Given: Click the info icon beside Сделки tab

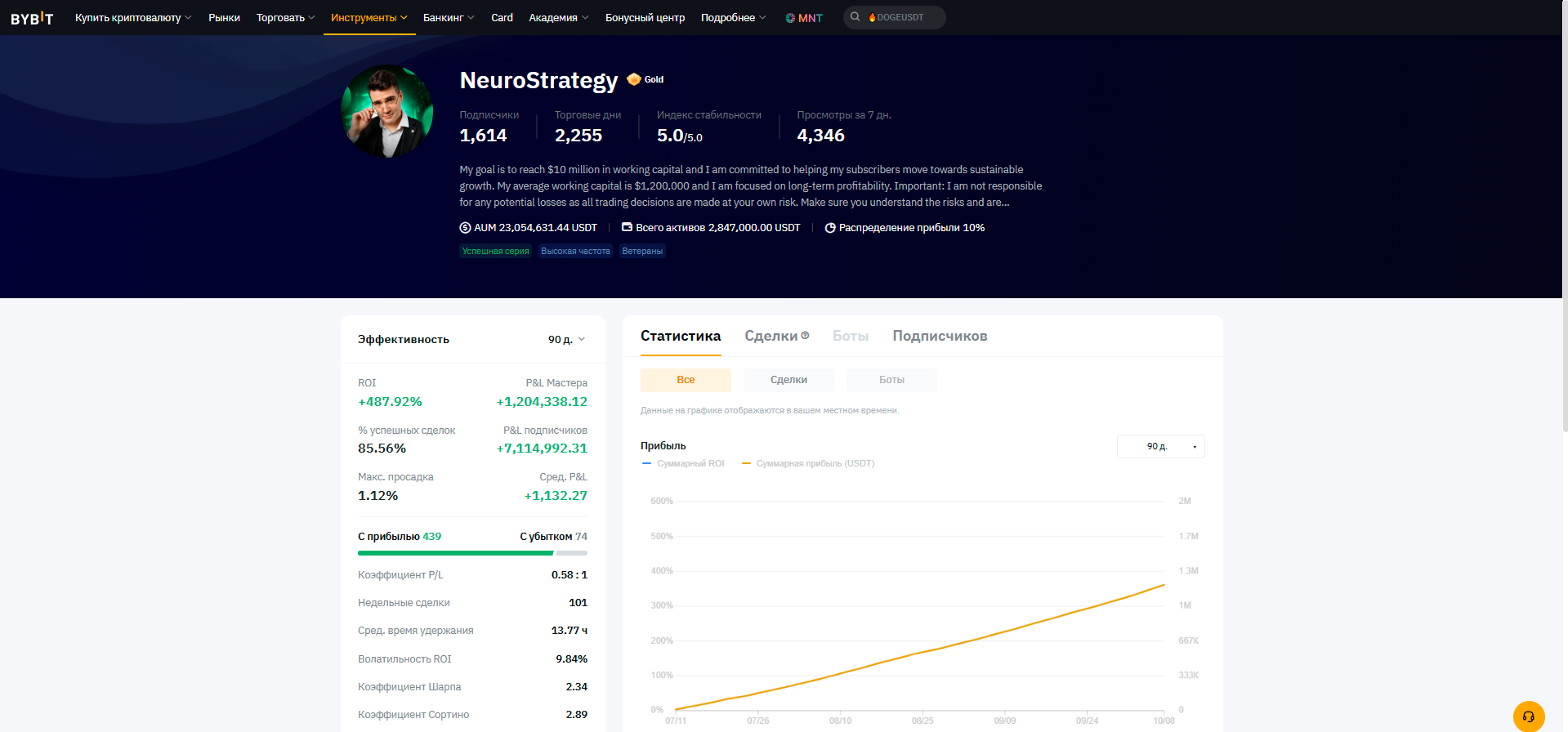Looking at the screenshot, I should tap(805, 335).
